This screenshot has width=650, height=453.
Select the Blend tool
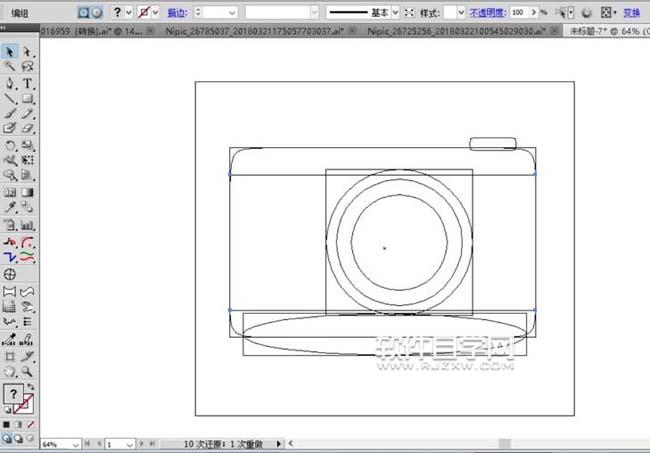[27, 207]
